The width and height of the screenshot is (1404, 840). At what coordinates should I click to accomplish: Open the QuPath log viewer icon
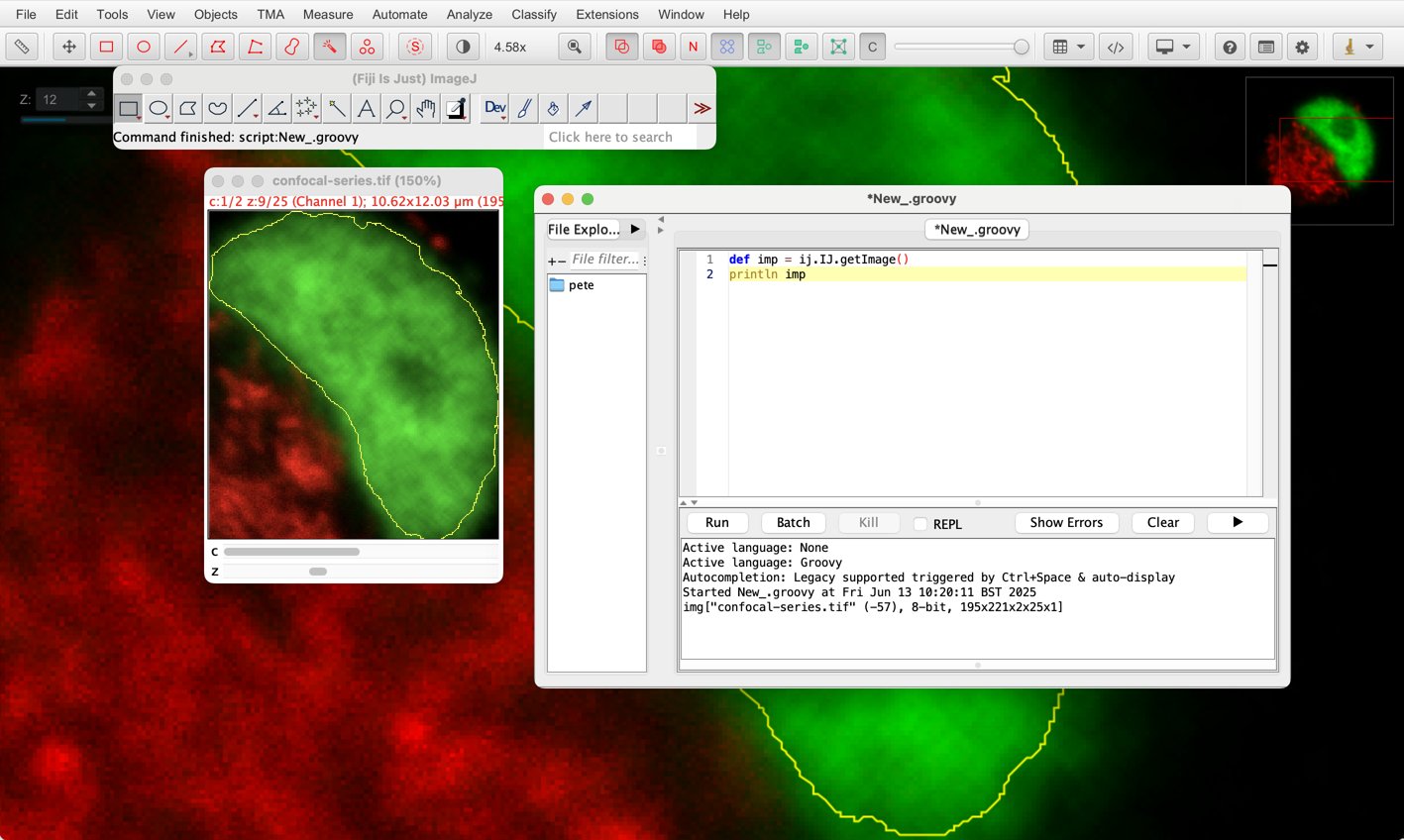pos(1265,47)
